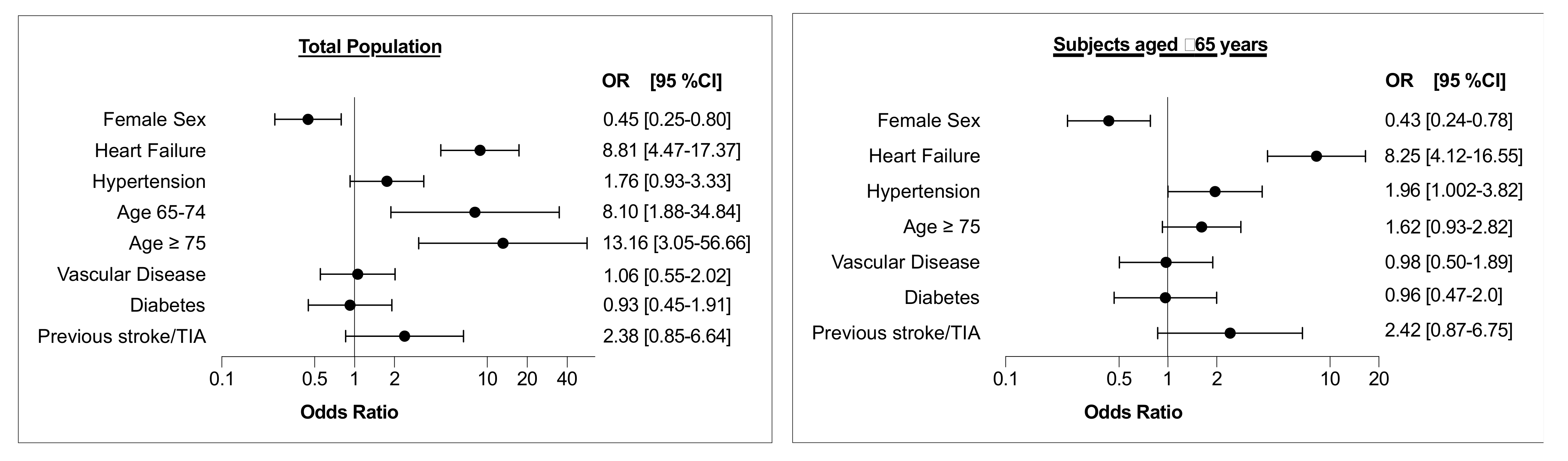1568x461 pixels.
Task: Click the Heart Failure dot in right plot
Action: click(1316, 156)
